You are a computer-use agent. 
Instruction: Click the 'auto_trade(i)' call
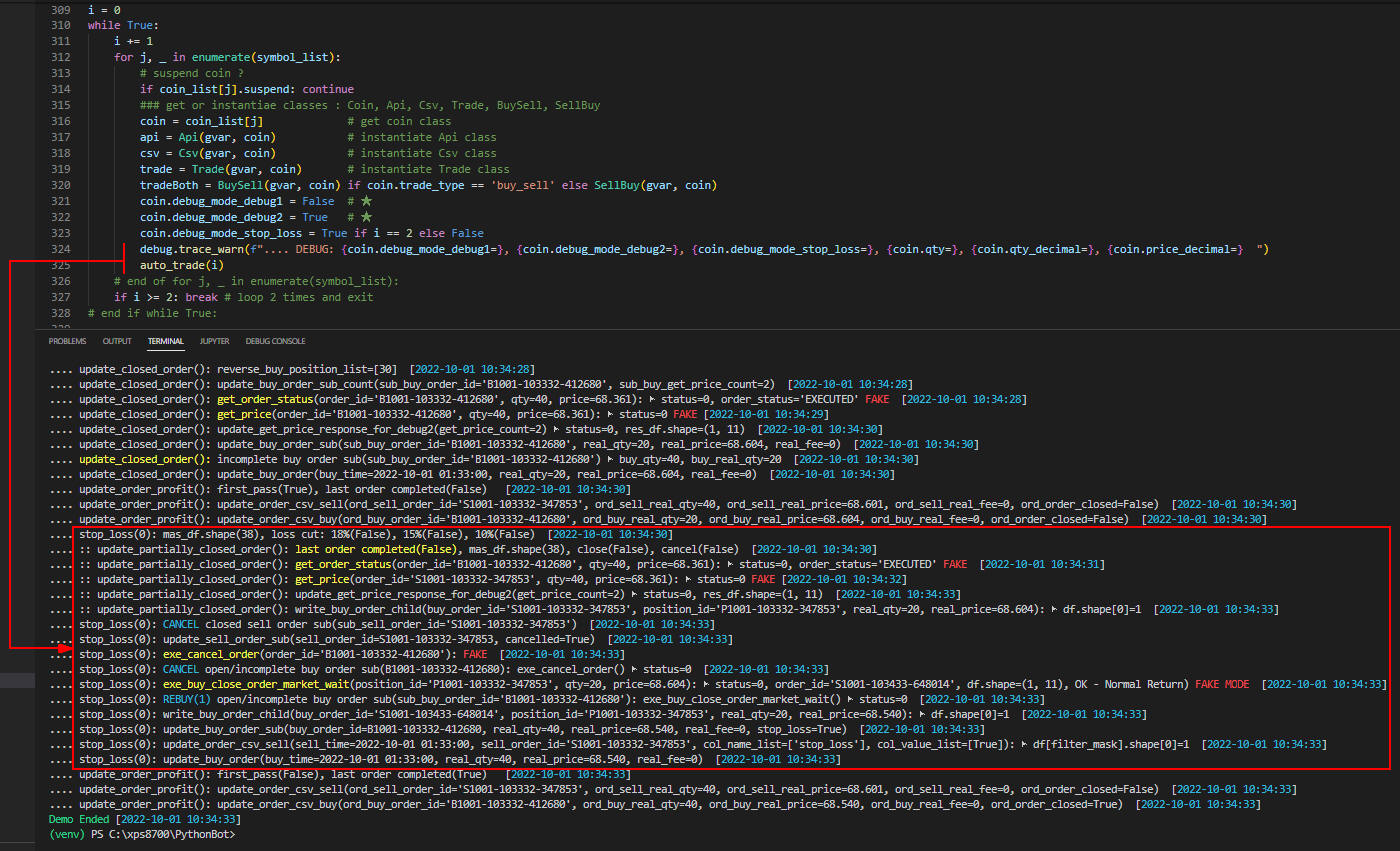pyautogui.click(x=182, y=265)
